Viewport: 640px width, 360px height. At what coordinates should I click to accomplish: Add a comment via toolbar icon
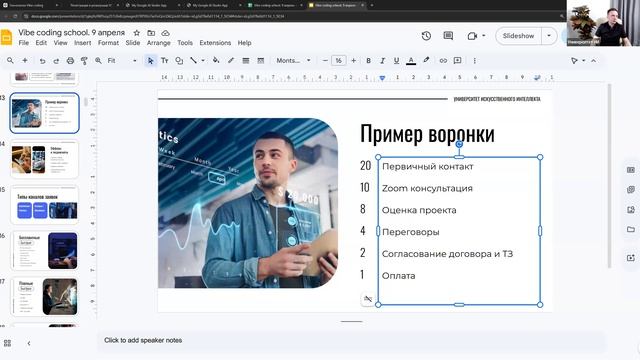tap(458, 60)
